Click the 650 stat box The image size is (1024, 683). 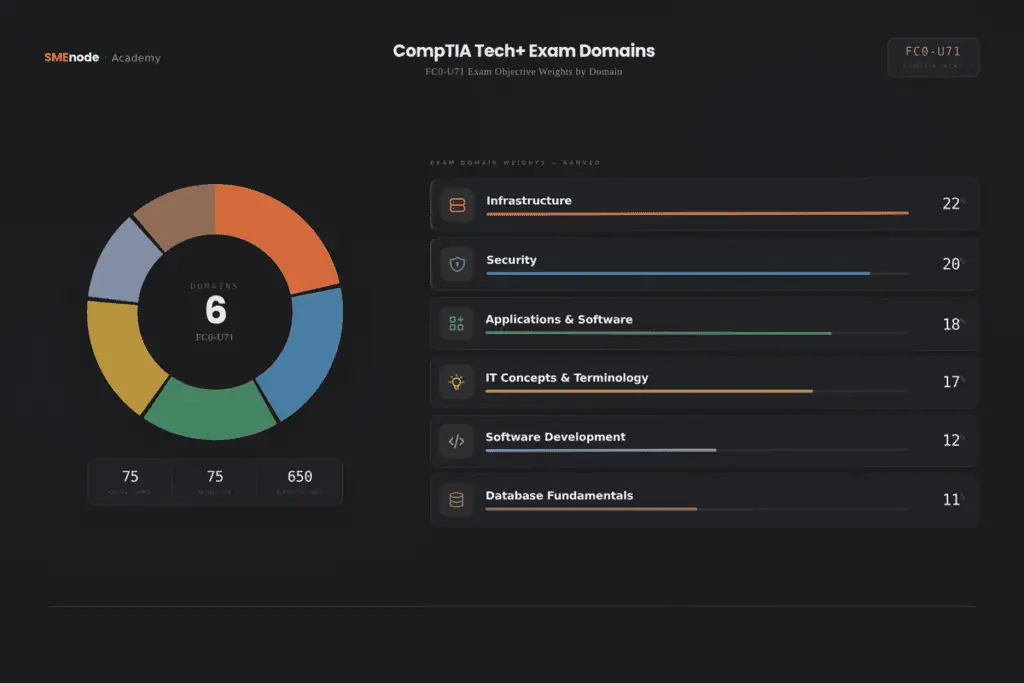(299, 481)
